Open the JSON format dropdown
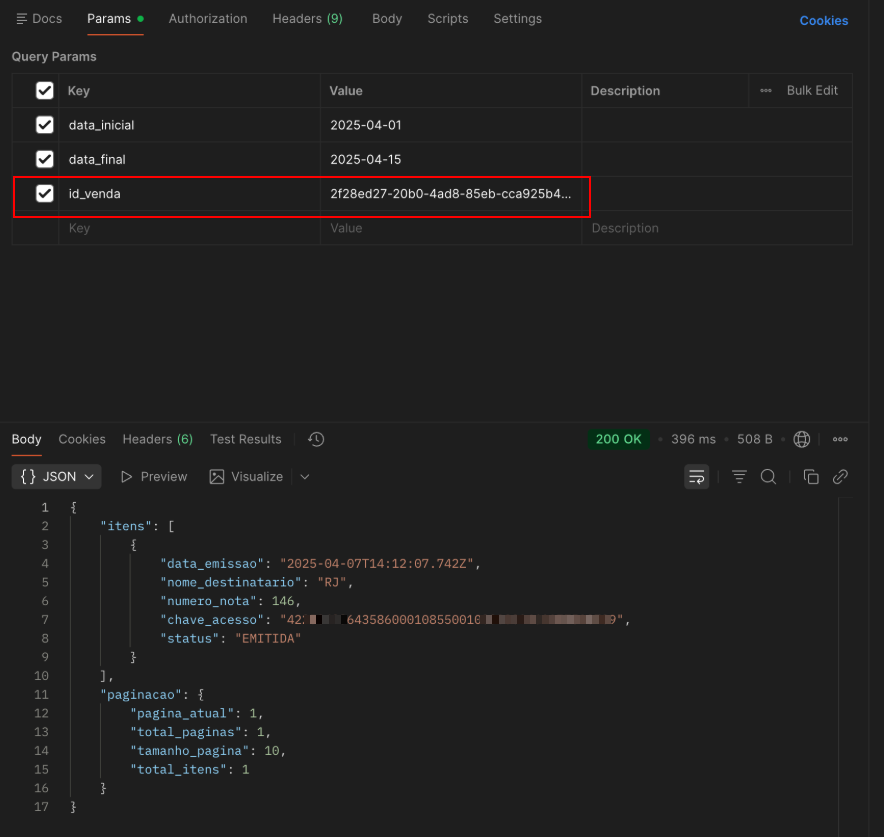Viewport: 886px width, 837px height. tap(57, 477)
